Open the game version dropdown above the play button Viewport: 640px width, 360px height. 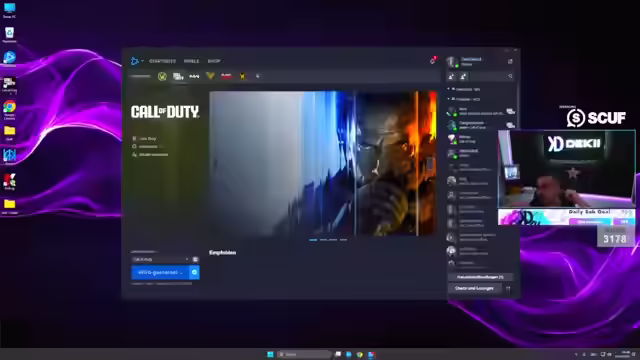click(x=161, y=259)
